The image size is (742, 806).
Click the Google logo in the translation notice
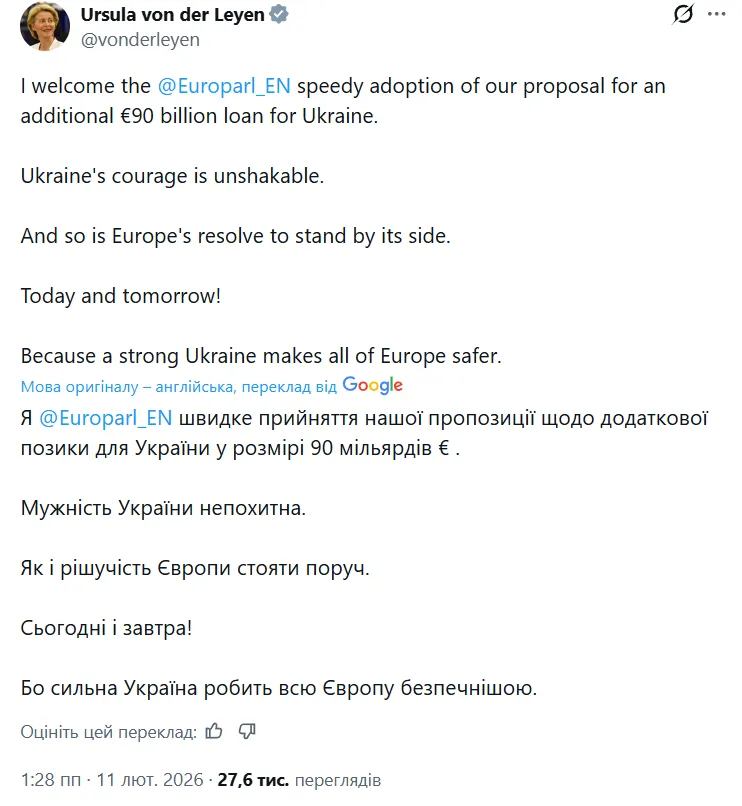371,384
